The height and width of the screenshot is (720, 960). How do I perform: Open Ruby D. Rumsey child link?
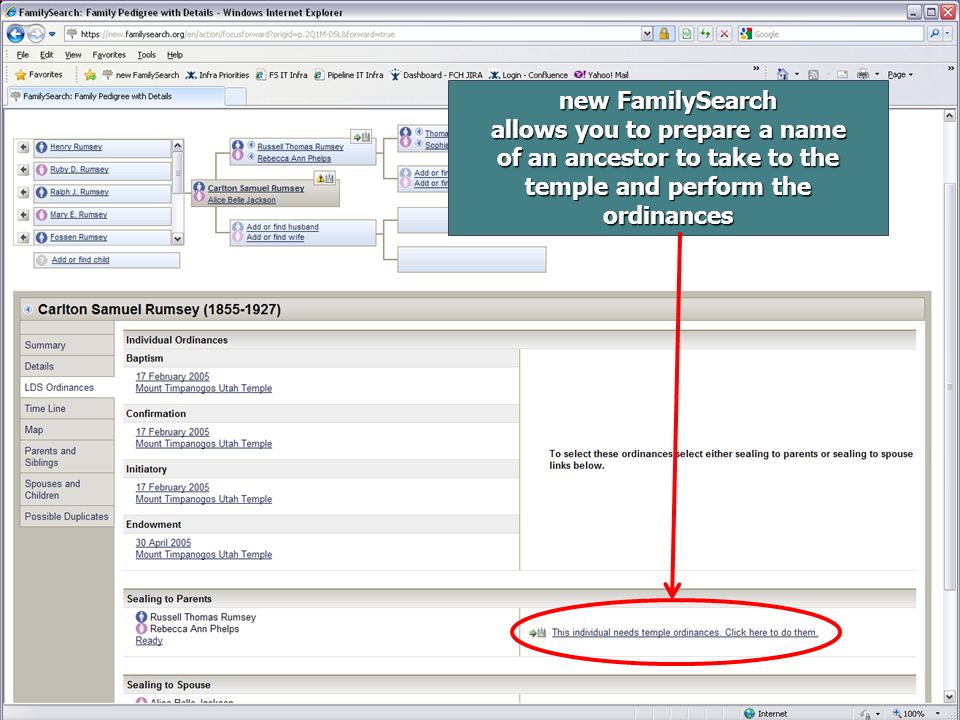[79, 170]
